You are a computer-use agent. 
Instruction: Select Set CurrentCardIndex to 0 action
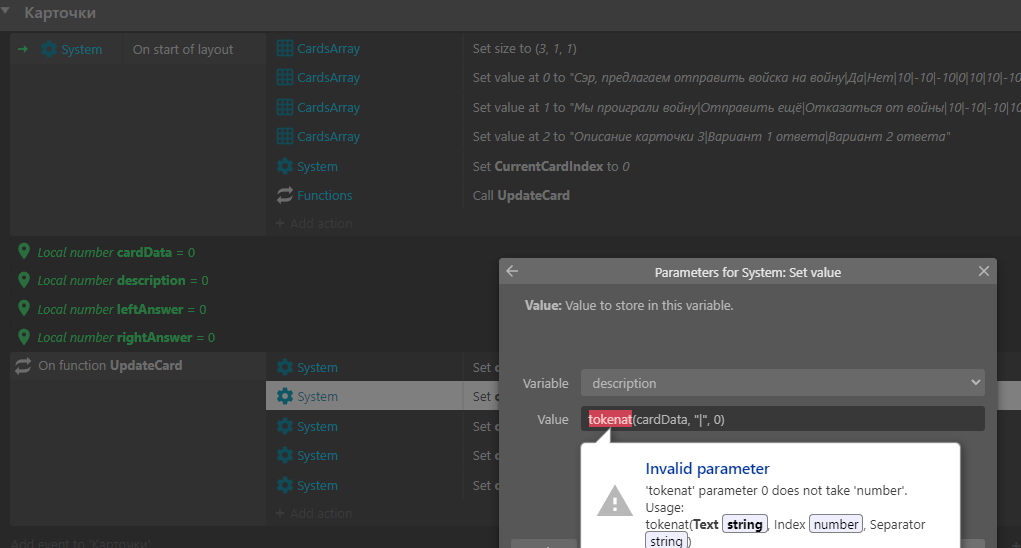(551, 167)
